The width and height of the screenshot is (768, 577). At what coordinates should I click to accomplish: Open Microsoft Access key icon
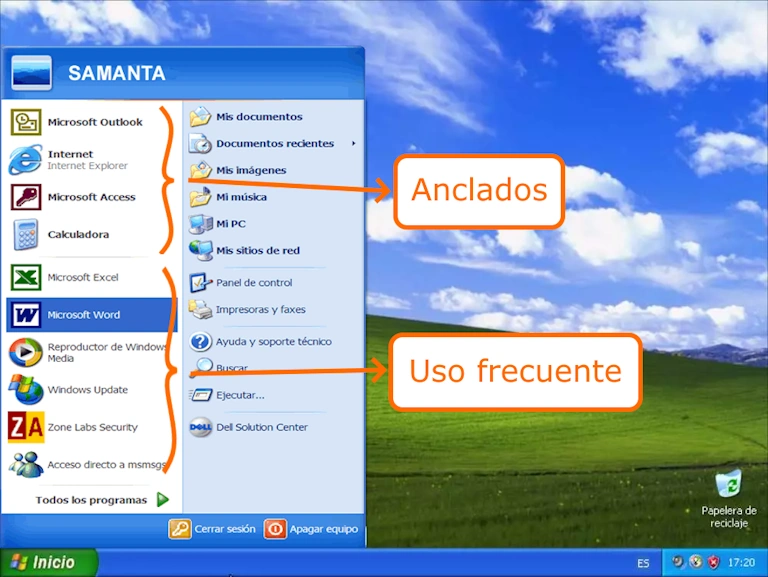point(25,197)
